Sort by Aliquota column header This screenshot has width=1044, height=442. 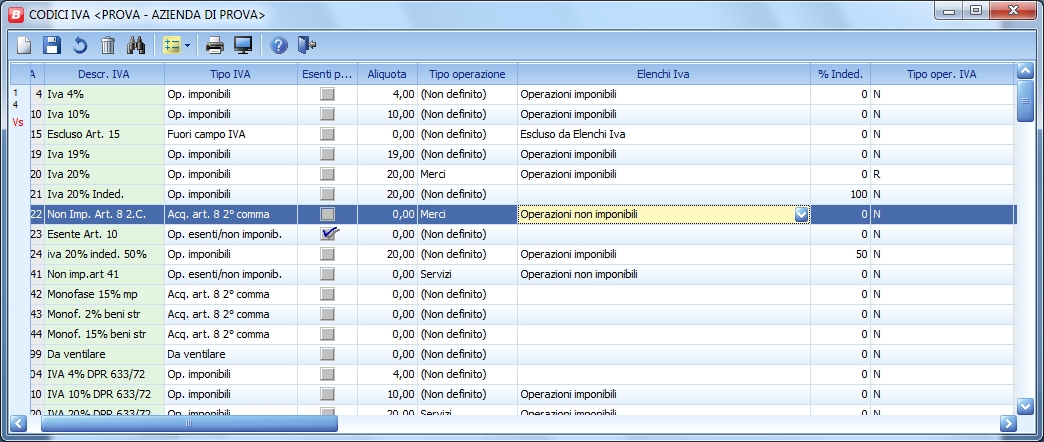point(387,75)
